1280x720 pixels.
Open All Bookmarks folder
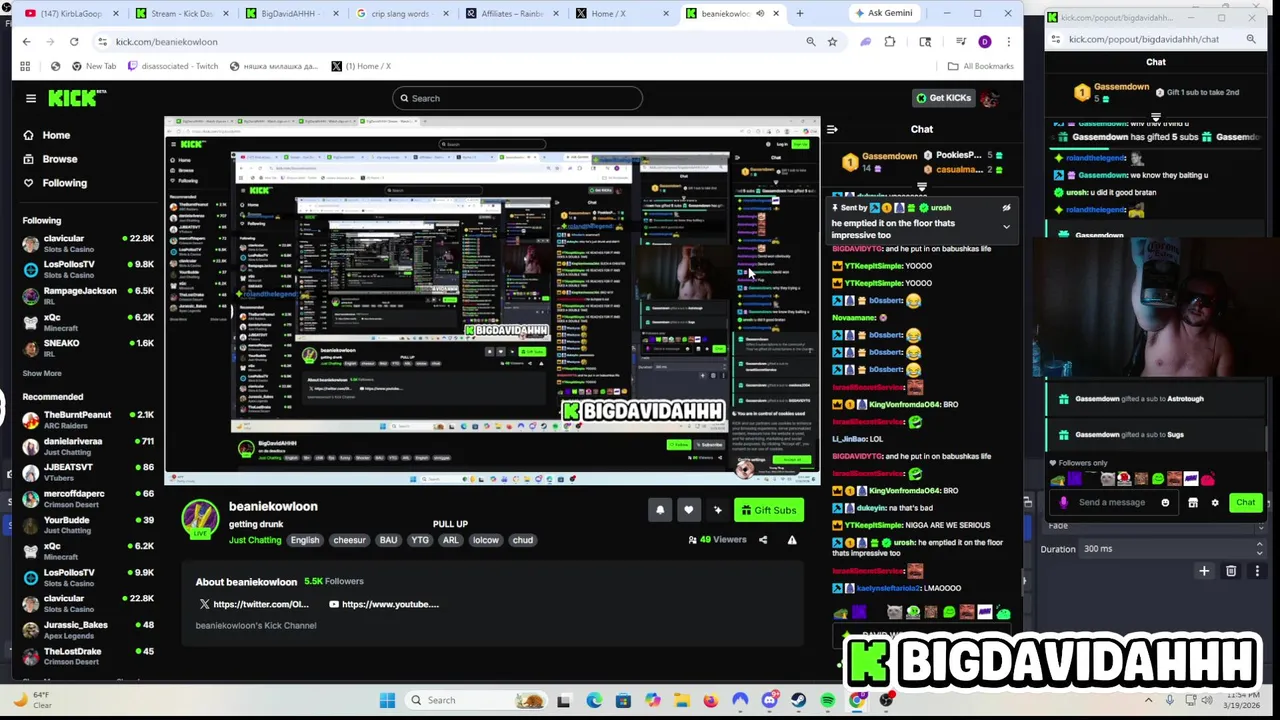[x=981, y=66]
